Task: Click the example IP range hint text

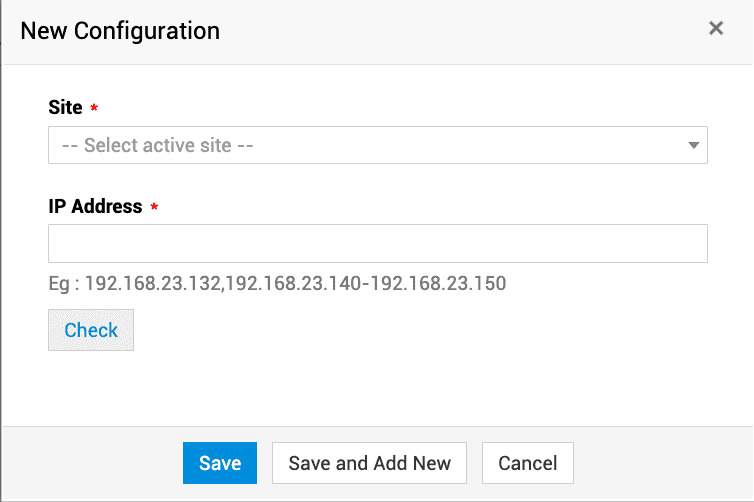Action: 277,284
